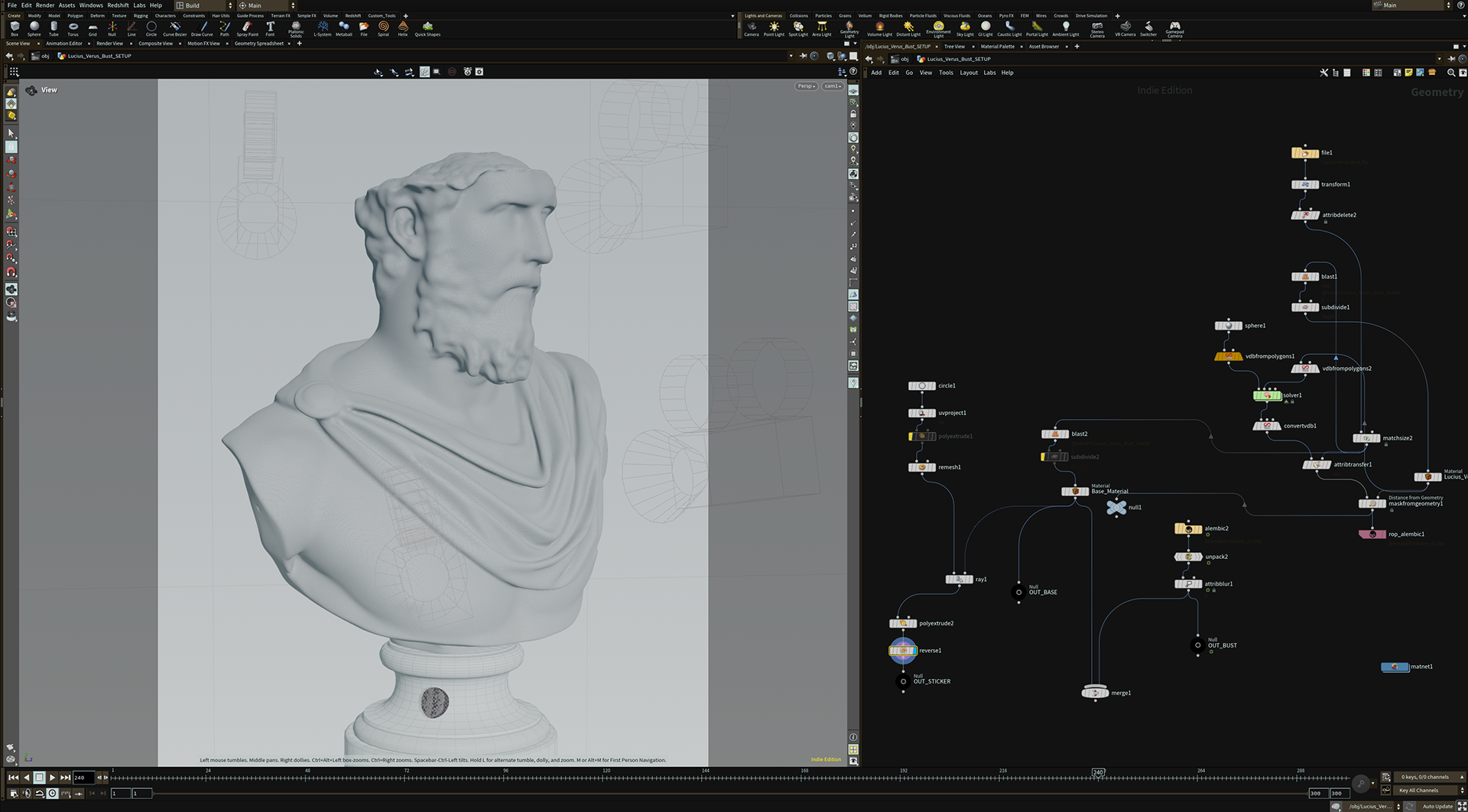This screenshot has height=812, width=1468.
Task: Pick the Curve Bezier shelf tool
Action: 175,28
